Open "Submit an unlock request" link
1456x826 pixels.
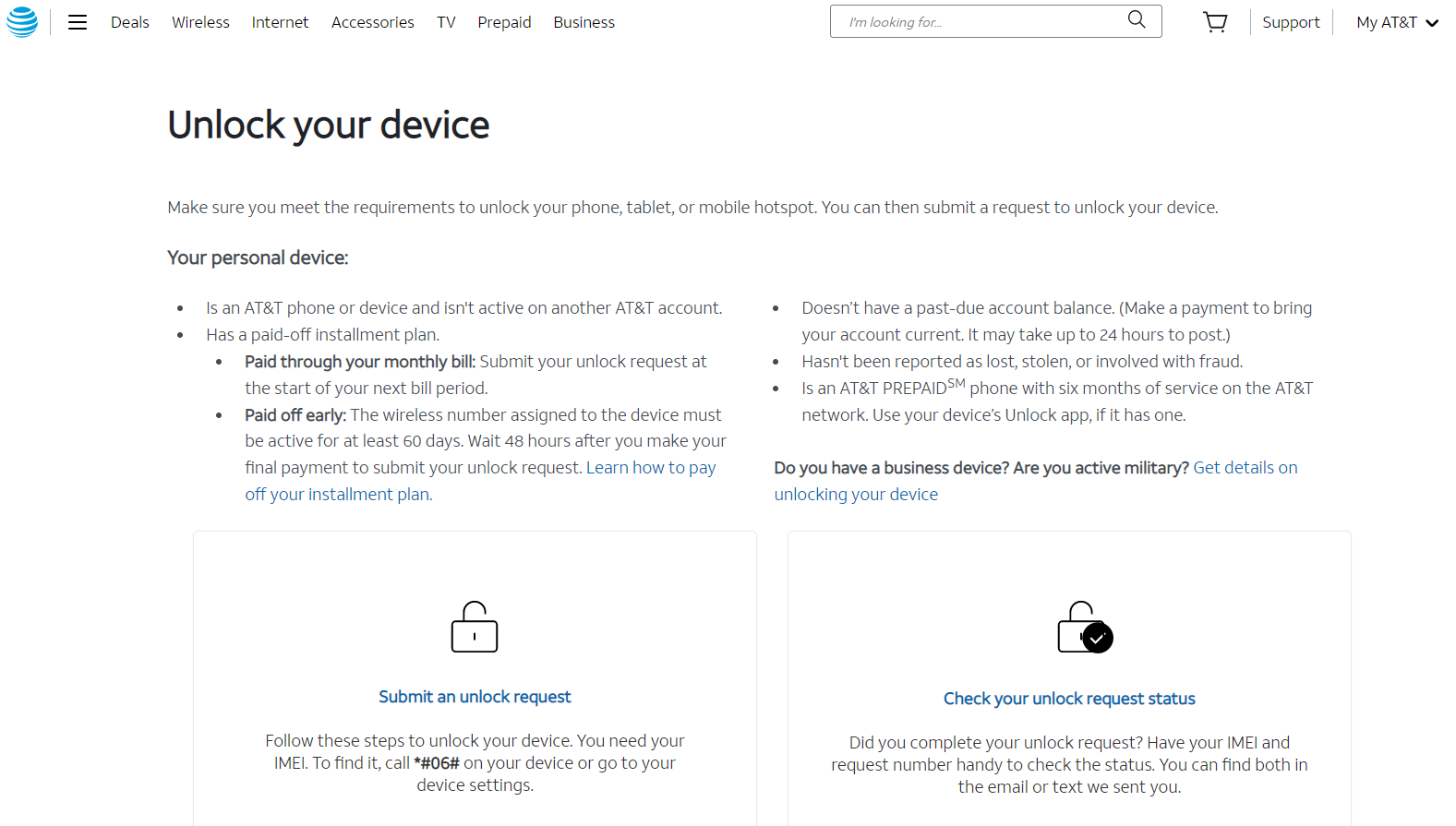[x=475, y=697]
